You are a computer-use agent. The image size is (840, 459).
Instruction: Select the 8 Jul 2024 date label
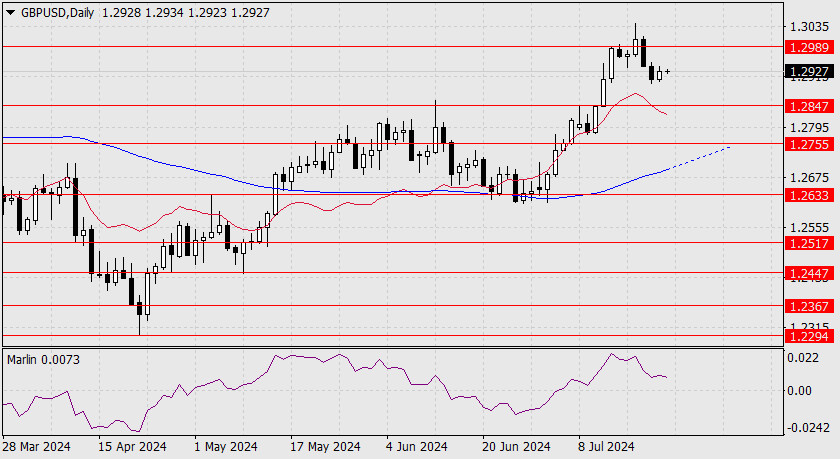[x=606, y=447]
